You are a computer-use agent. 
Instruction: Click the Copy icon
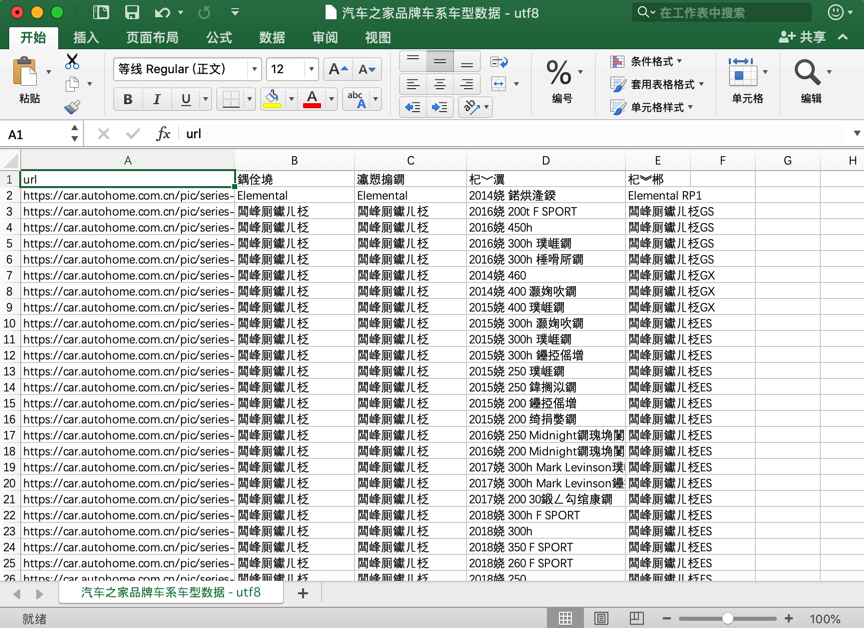pyautogui.click(x=72, y=84)
